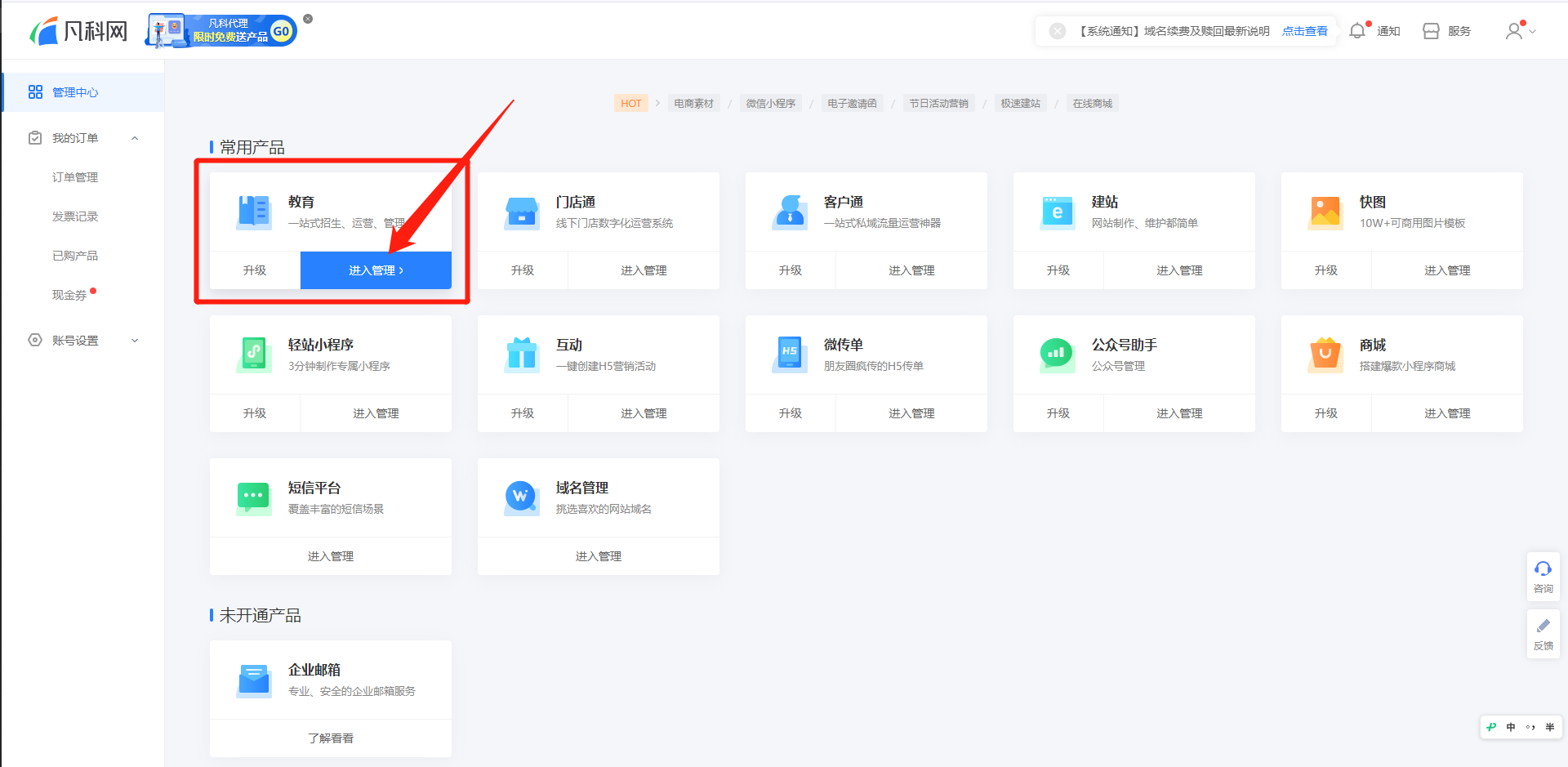Click the 公众号助手 chat icon
Viewport: 1568px width, 767px height.
[1058, 355]
